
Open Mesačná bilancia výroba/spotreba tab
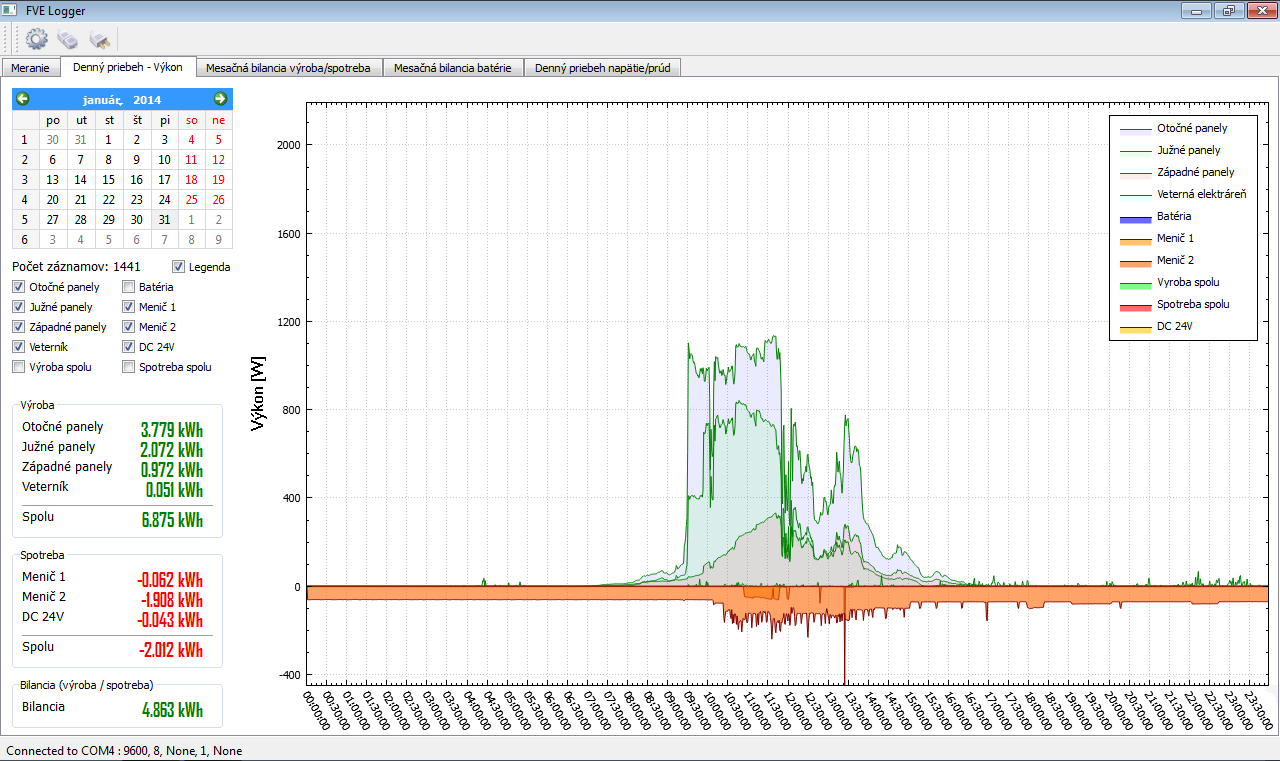click(288, 68)
